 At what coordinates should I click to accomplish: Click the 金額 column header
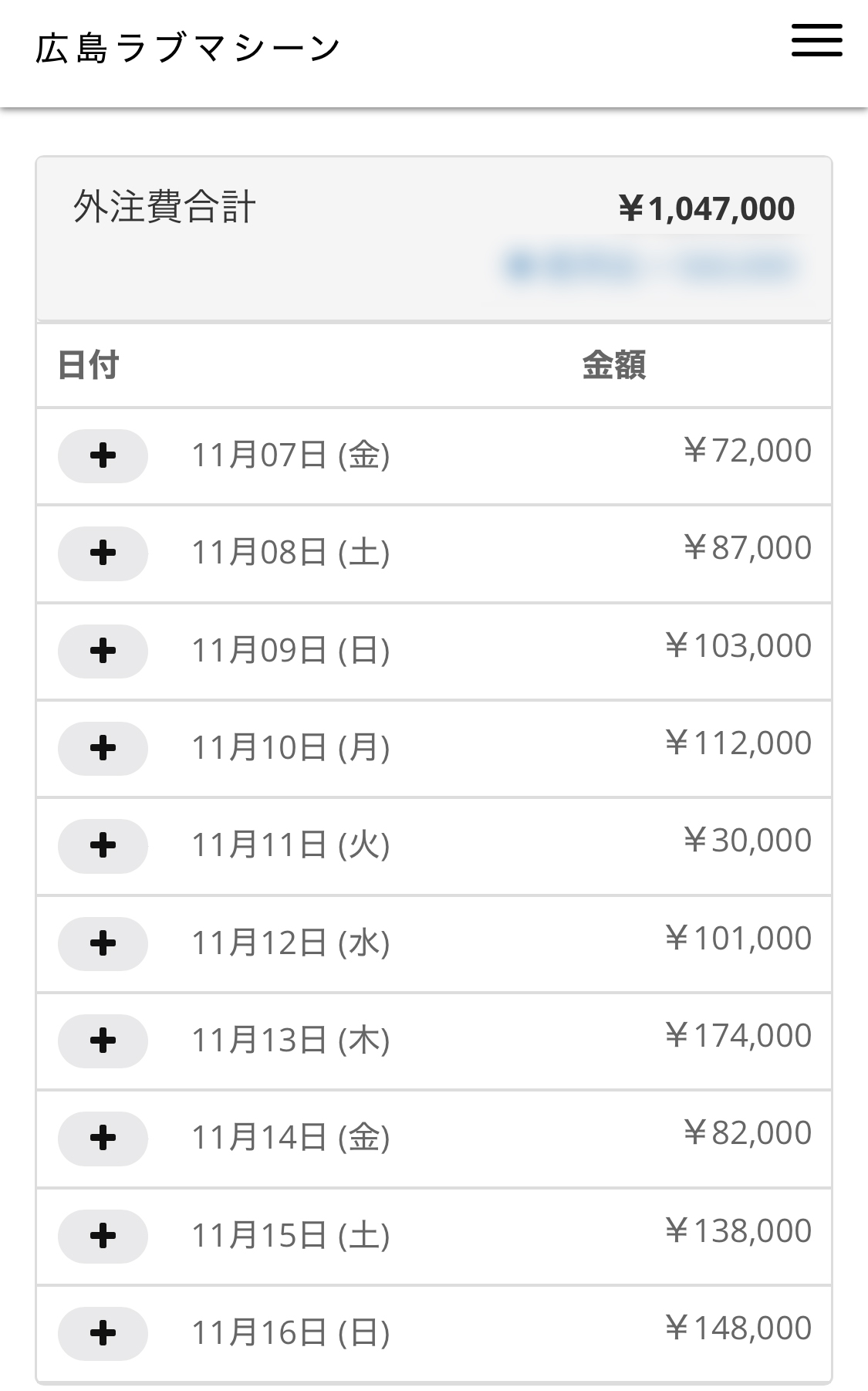pos(613,365)
